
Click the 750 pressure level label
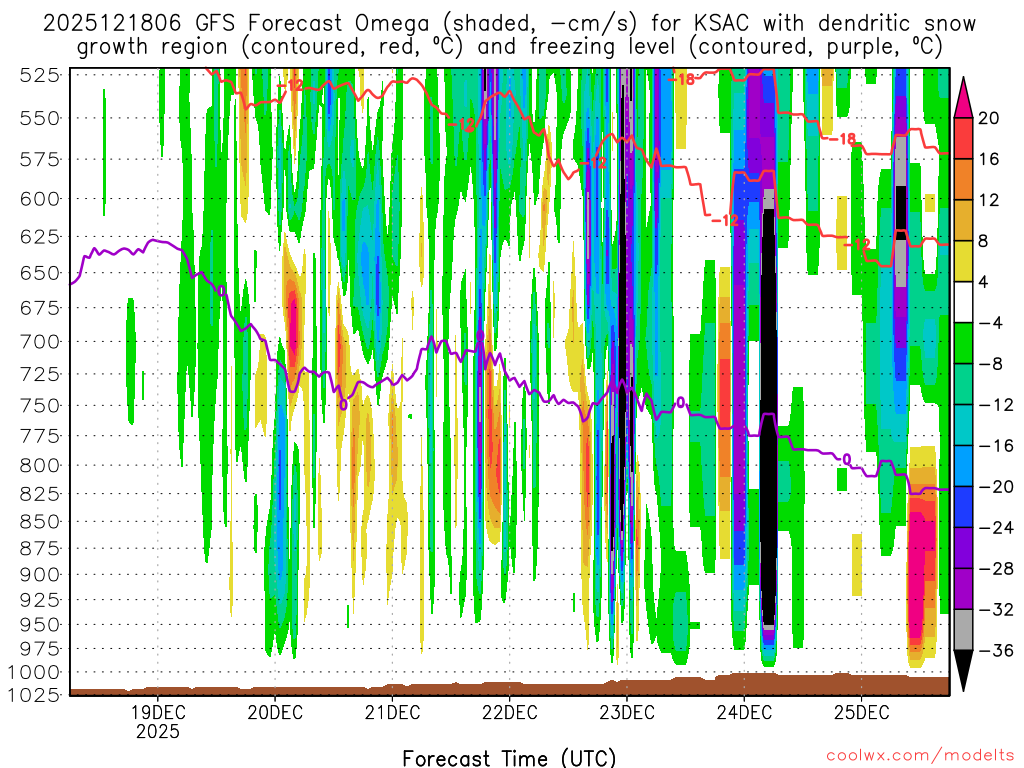point(40,406)
